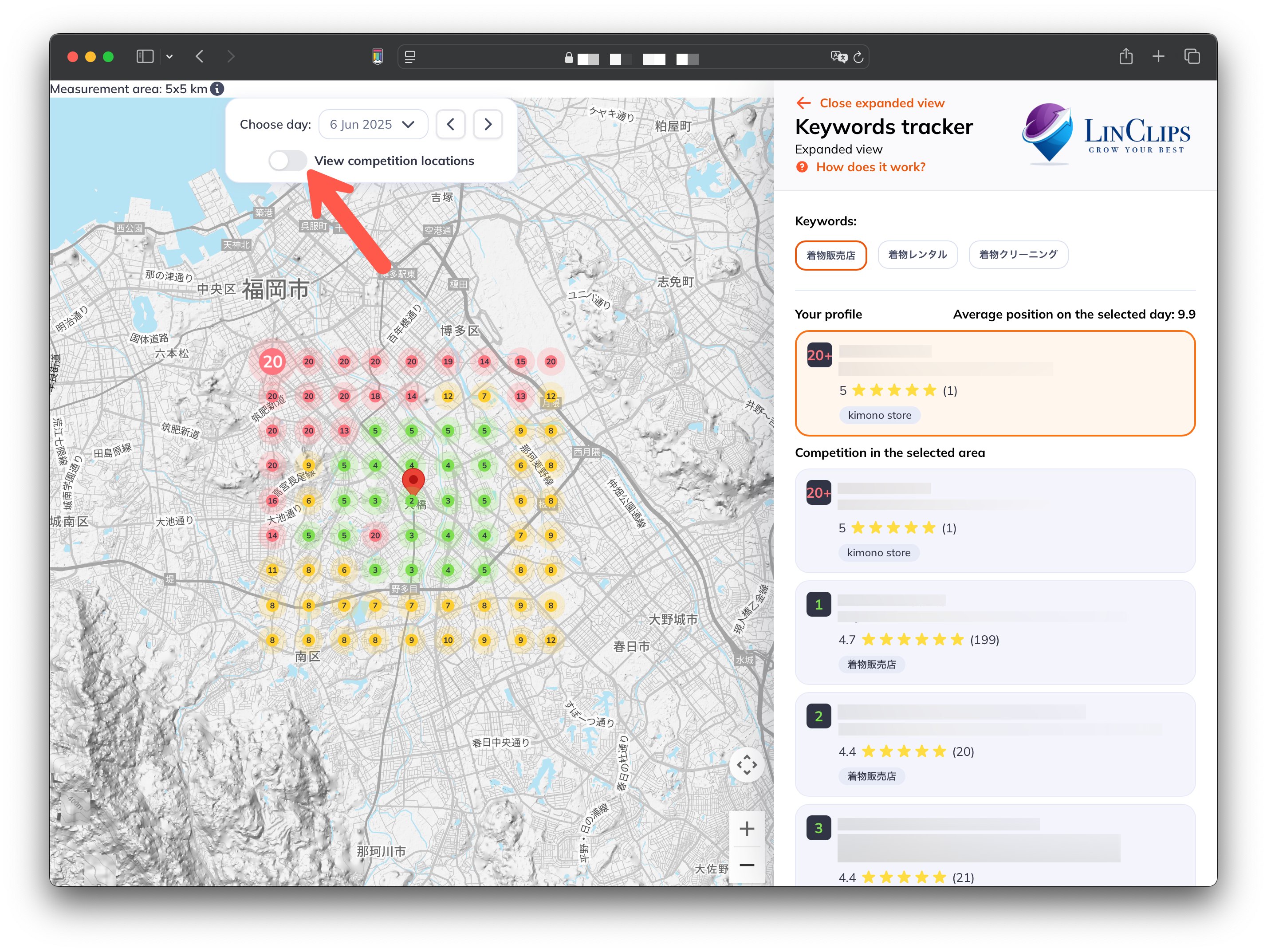Click the Measurement area info icon
The height and width of the screenshot is (952, 1267).
[217, 89]
